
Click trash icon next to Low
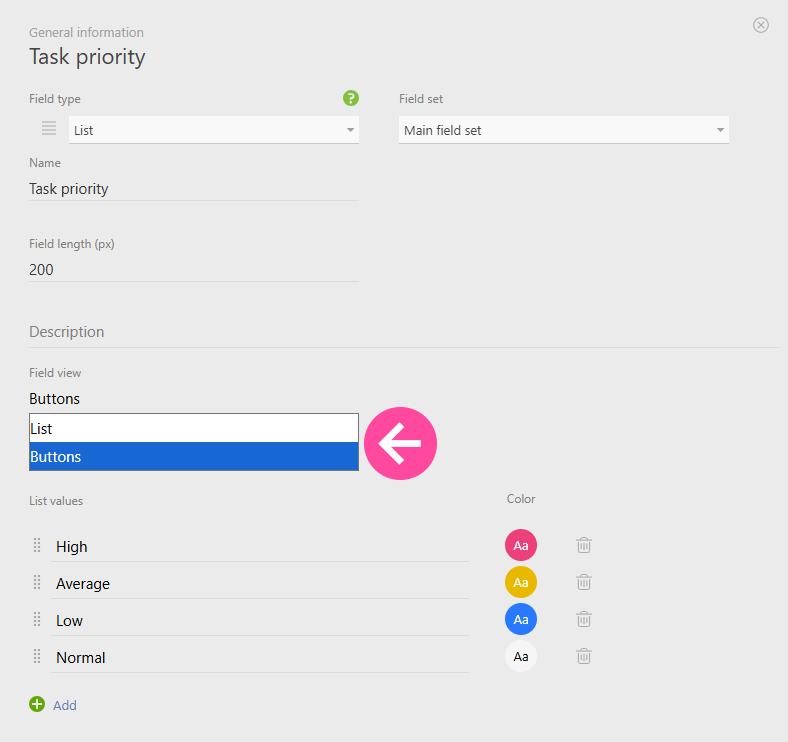tap(584, 619)
